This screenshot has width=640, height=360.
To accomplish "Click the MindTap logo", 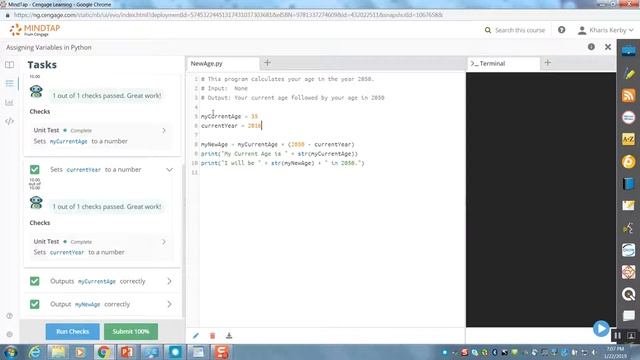I will (x=35, y=29).
